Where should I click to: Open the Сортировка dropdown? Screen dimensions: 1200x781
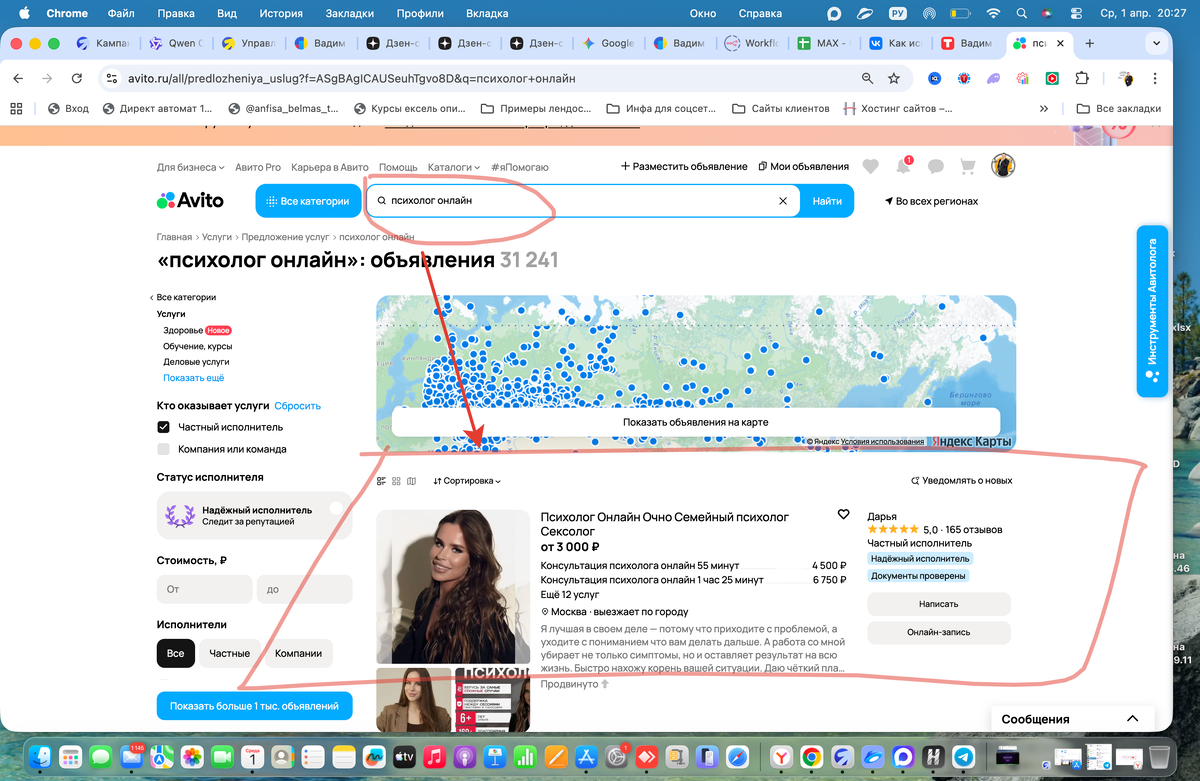(x=467, y=481)
